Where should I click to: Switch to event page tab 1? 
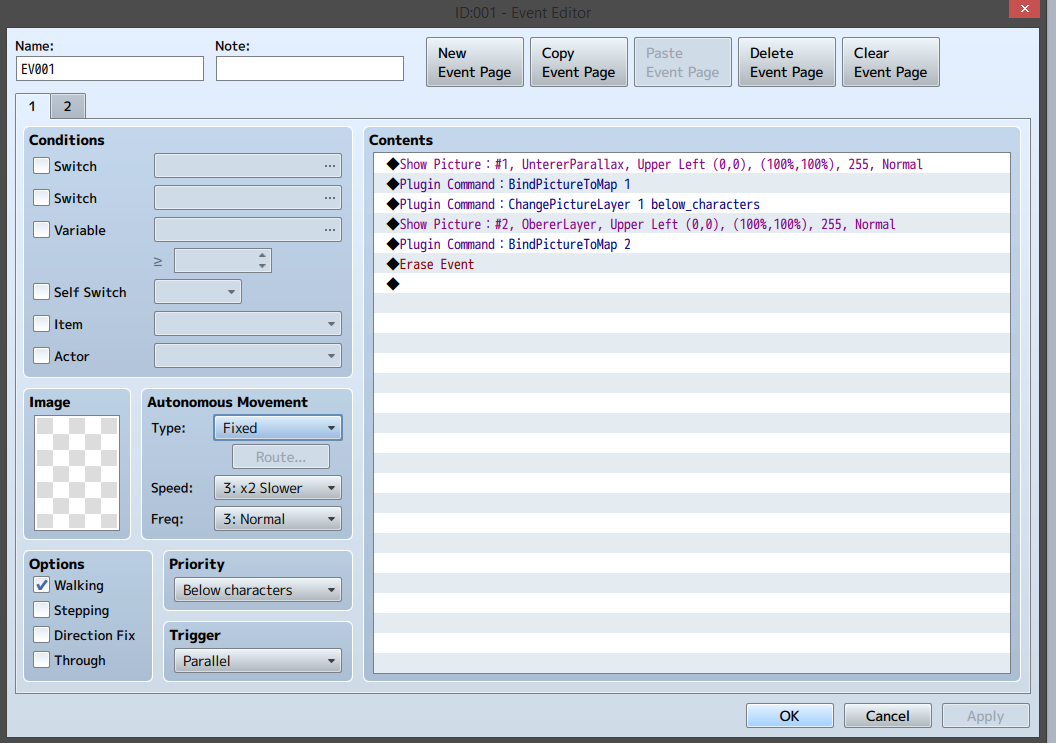point(32,106)
